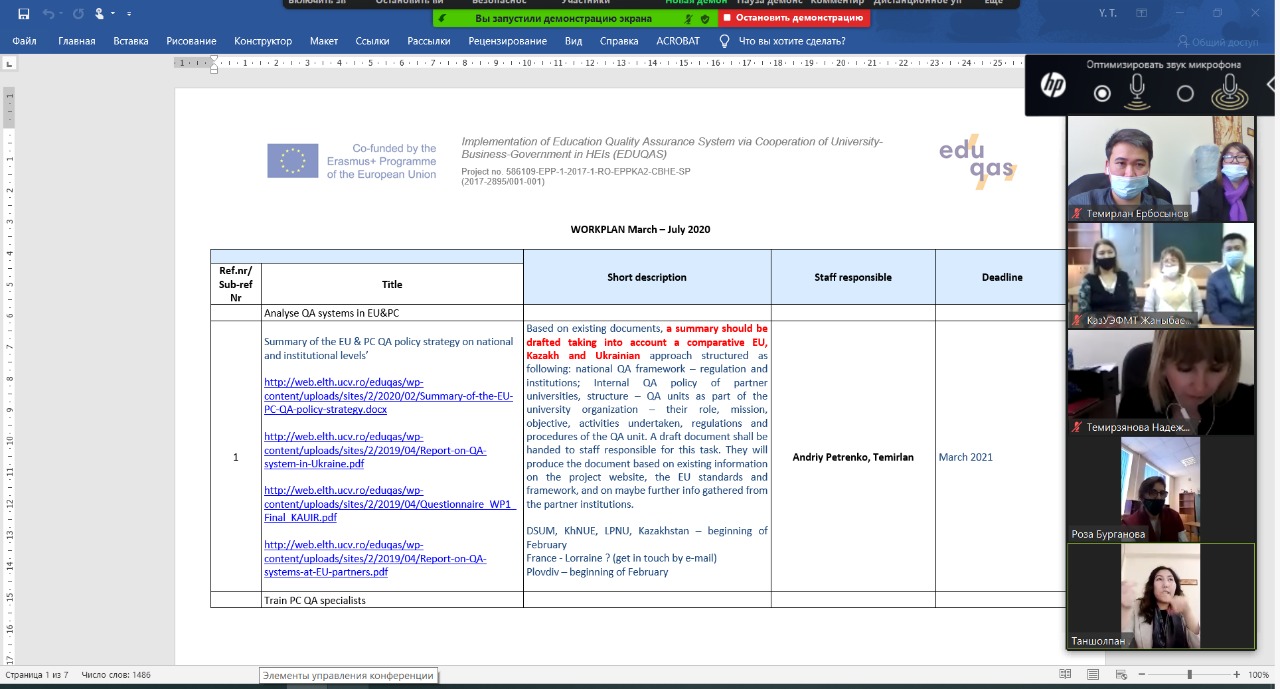Viewport: 1280px width, 689px height.
Task: Select Роза Бурганова video thumbnail
Action: (1160, 489)
